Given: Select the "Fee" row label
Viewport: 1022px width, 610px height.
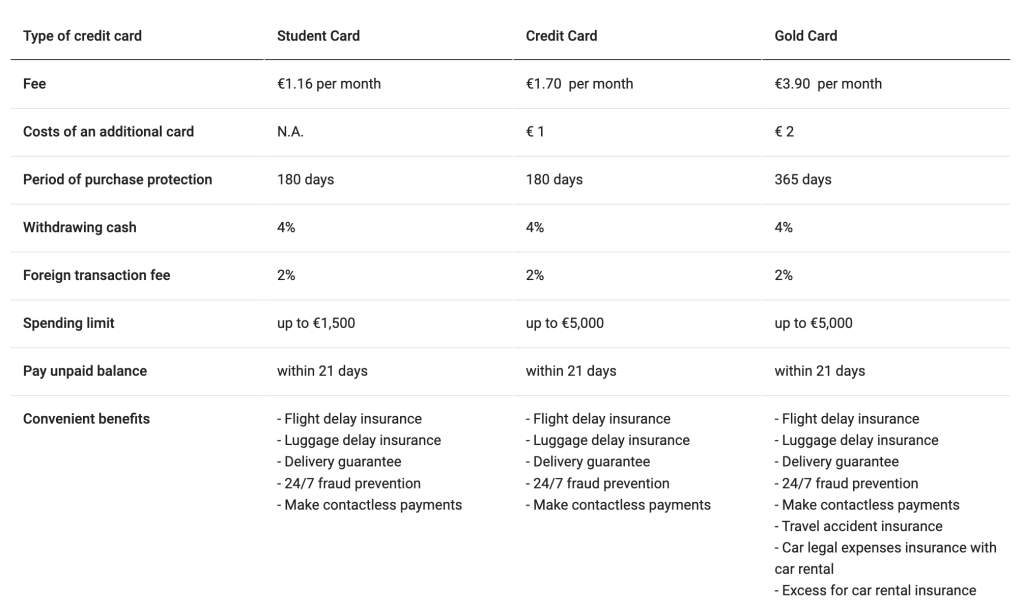Looking at the screenshot, I should (x=35, y=84).
